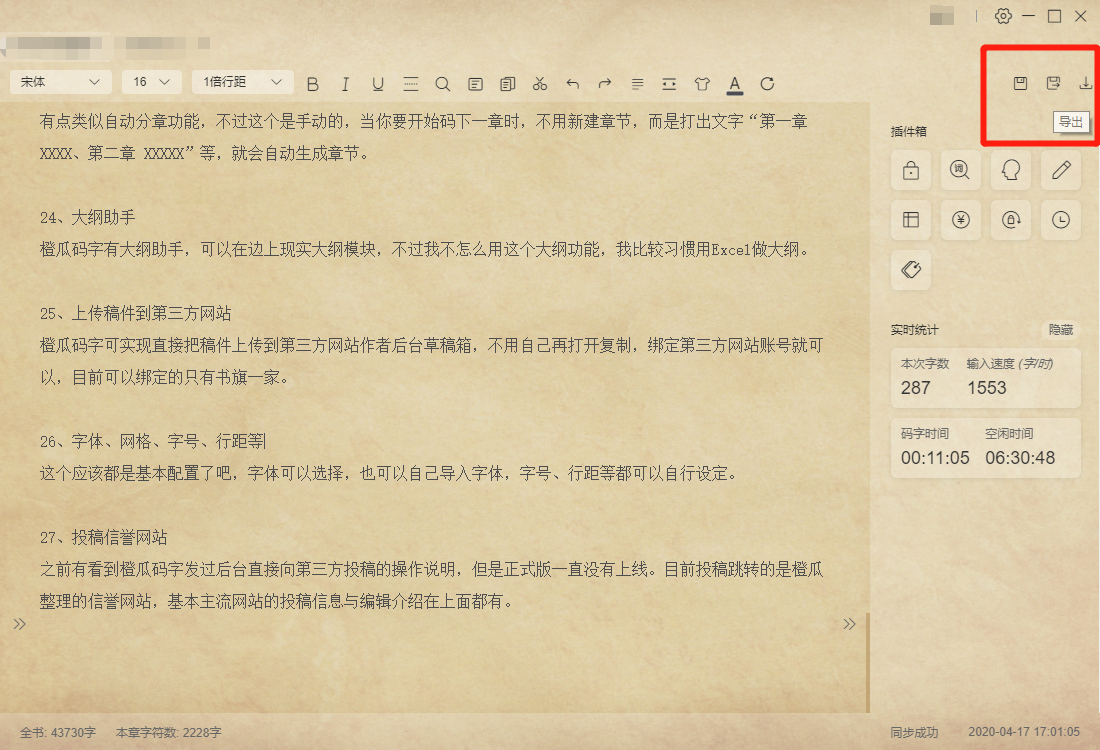
Task: Click the 本章字符数: 2228字 status entry
Action: (x=168, y=732)
